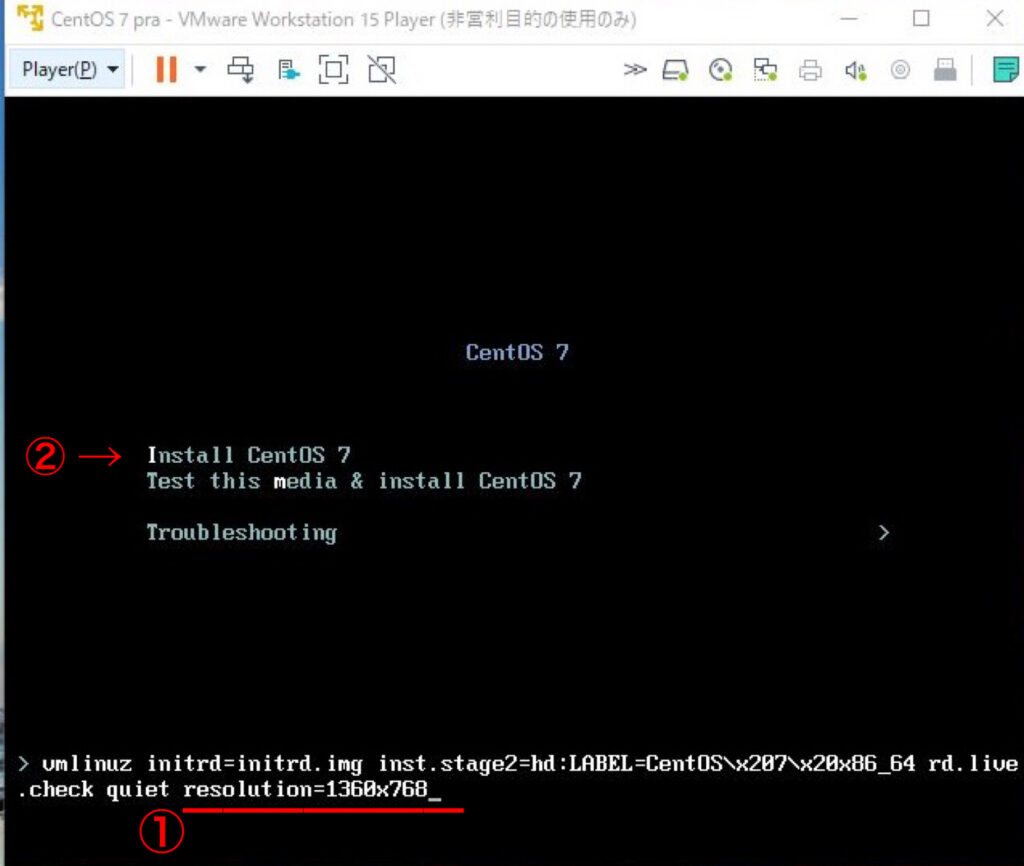
Task: Click the sound card device icon
Action: (856, 70)
